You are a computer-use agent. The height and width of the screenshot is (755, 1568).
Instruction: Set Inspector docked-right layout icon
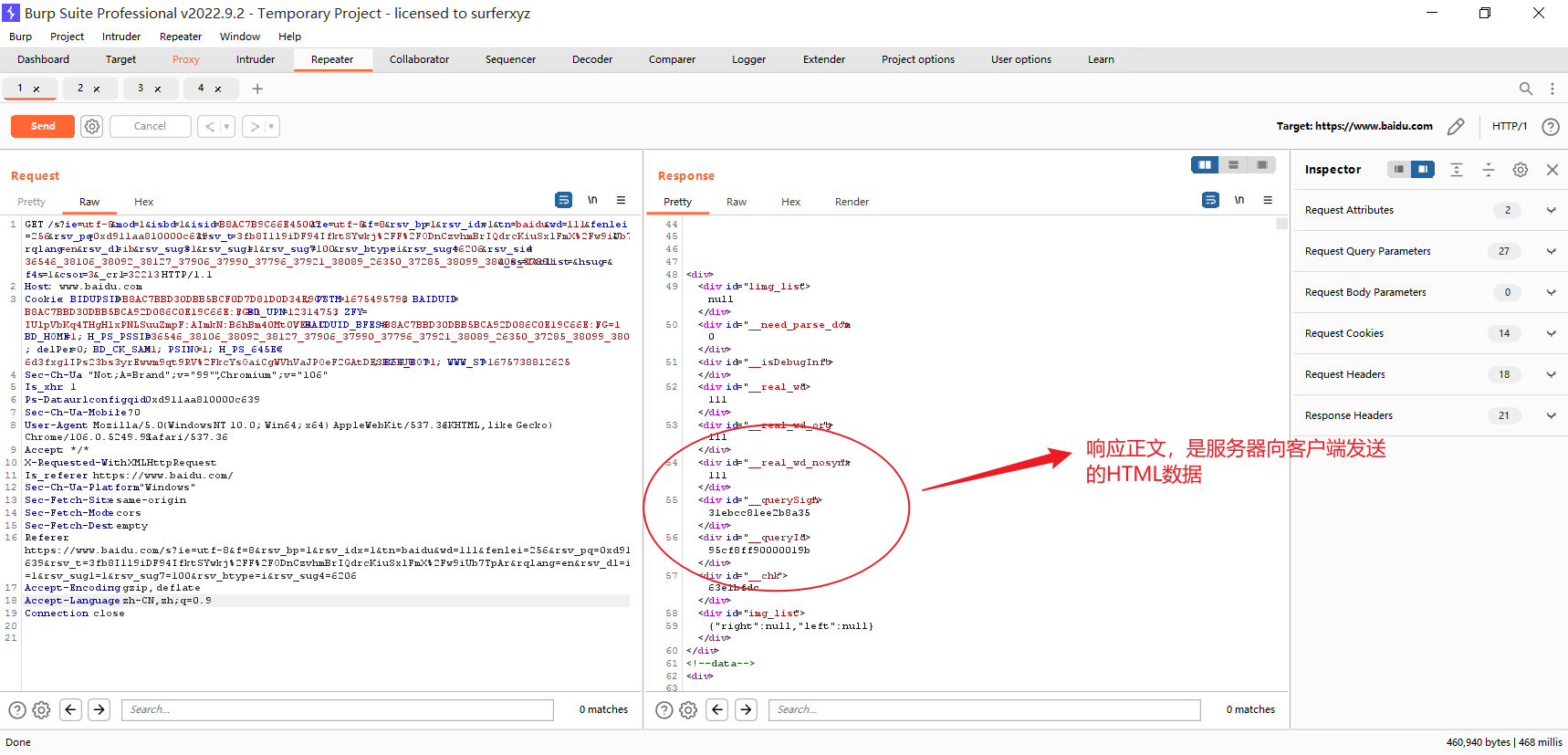click(1422, 169)
